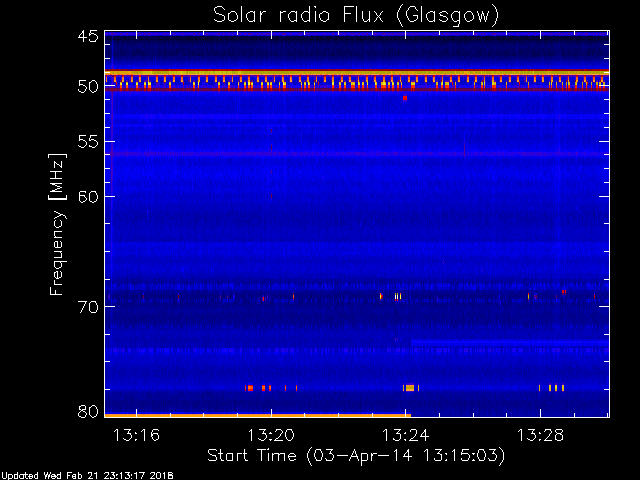Click the 60 frequency tick label

[88, 197]
